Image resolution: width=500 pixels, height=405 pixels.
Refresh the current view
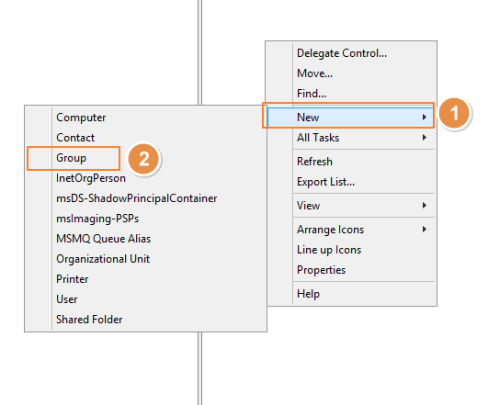click(x=315, y=161)
